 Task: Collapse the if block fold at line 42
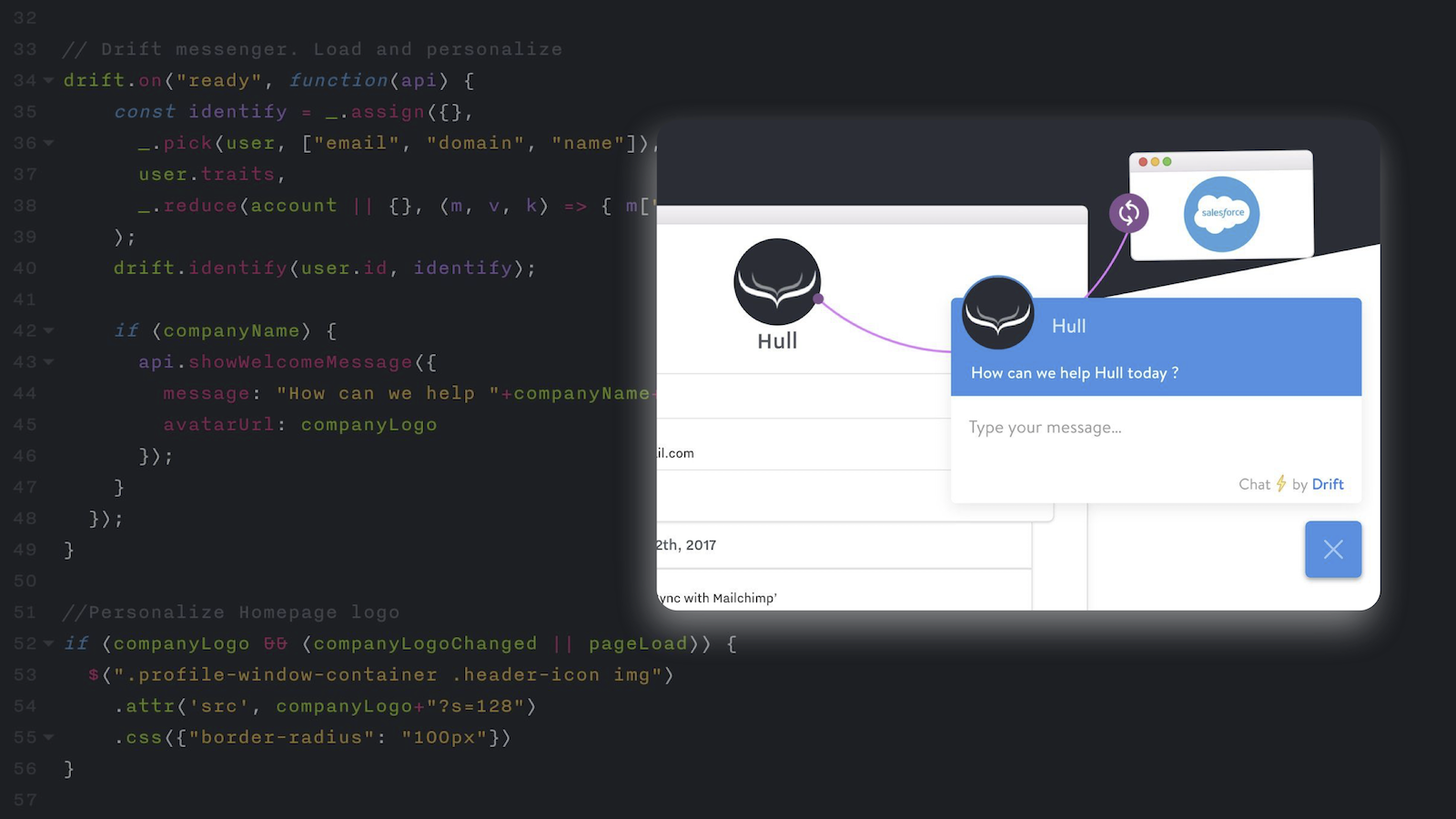point(48,331)
